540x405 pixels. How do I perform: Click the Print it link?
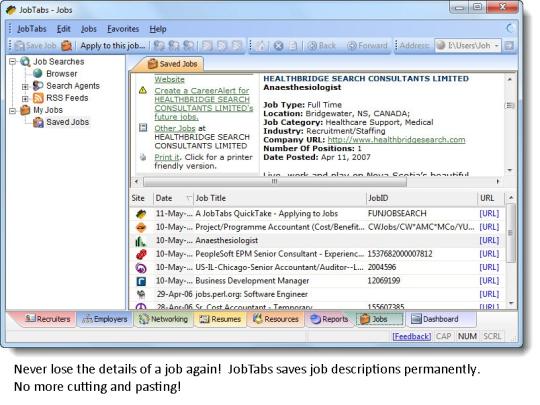(x=167, y=157)
